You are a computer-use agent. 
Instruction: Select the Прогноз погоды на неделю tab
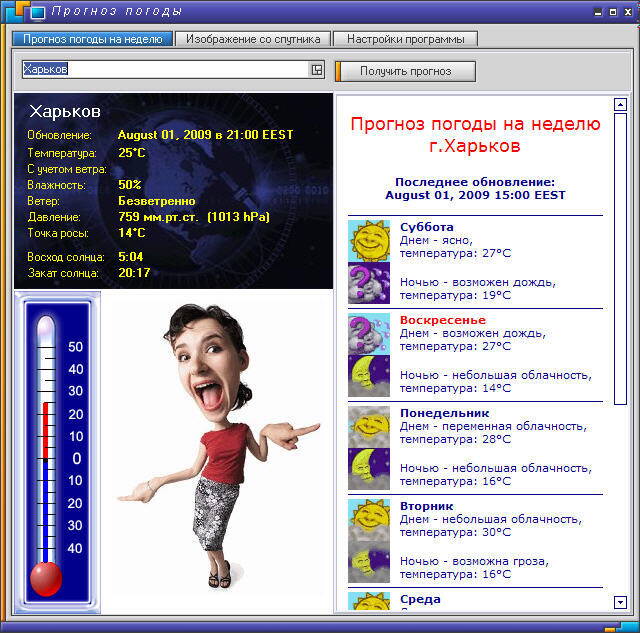[92, 39]
